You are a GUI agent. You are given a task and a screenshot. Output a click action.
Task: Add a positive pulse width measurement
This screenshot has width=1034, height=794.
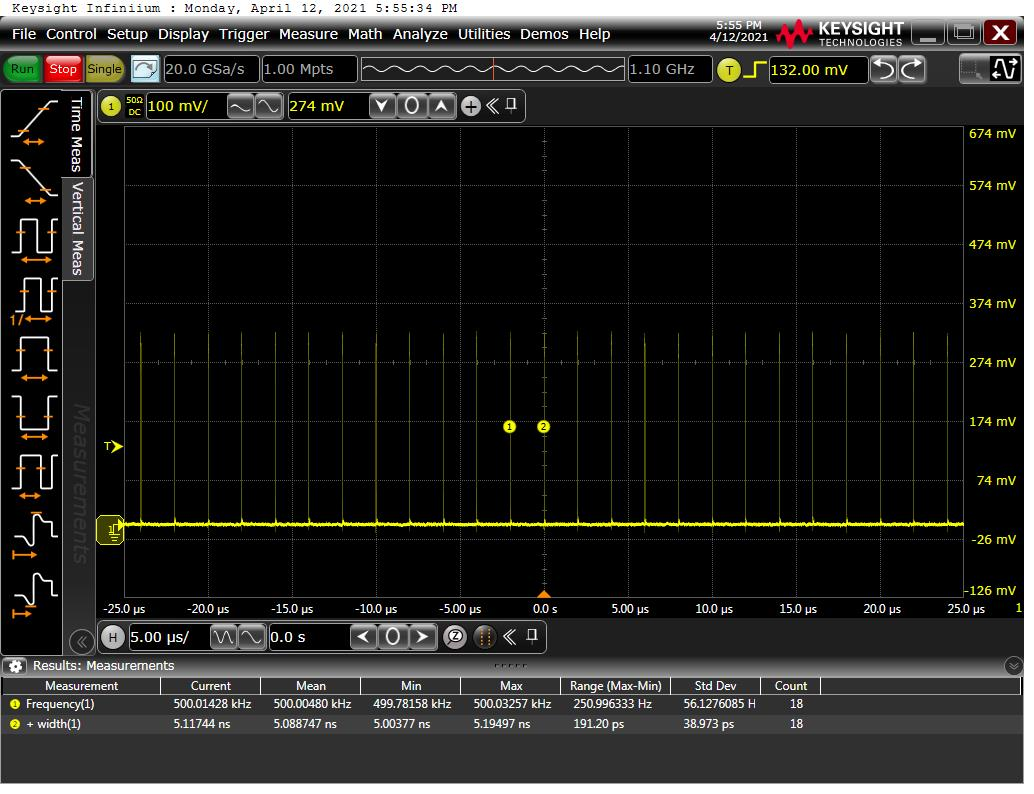[x=34, y=358]
